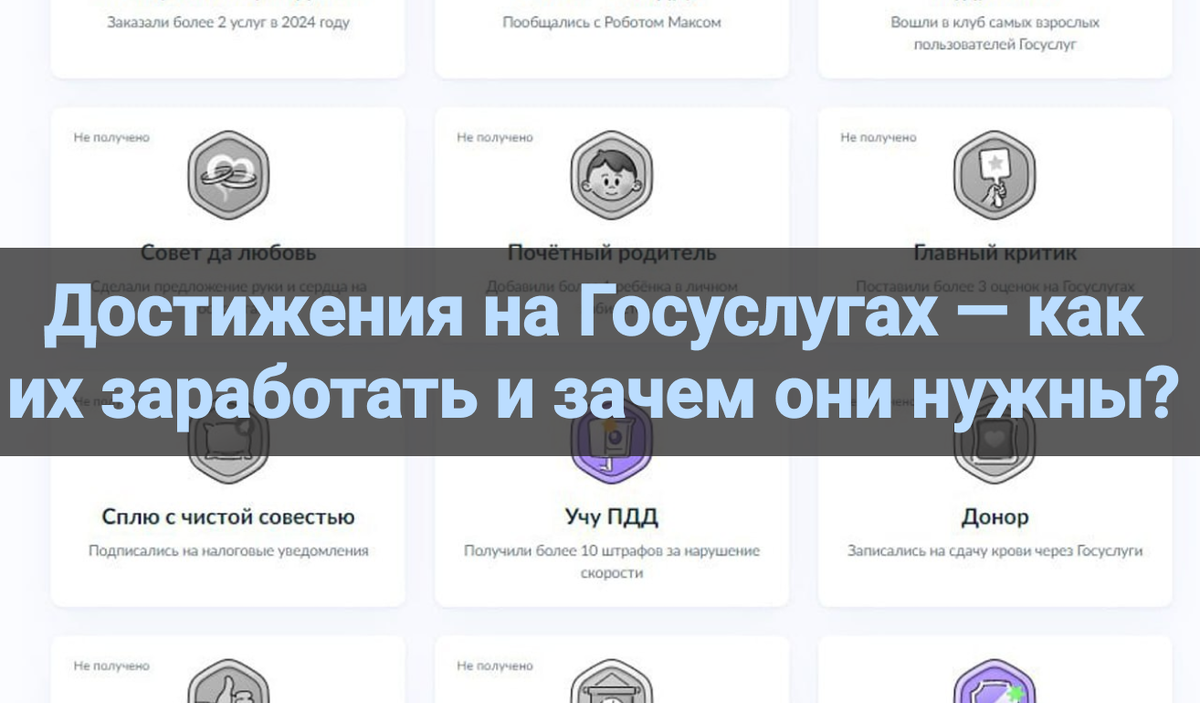Select the Учу ПДД achievement title
The width and height of the screenshot is (1200, 703).
(612, 517)
